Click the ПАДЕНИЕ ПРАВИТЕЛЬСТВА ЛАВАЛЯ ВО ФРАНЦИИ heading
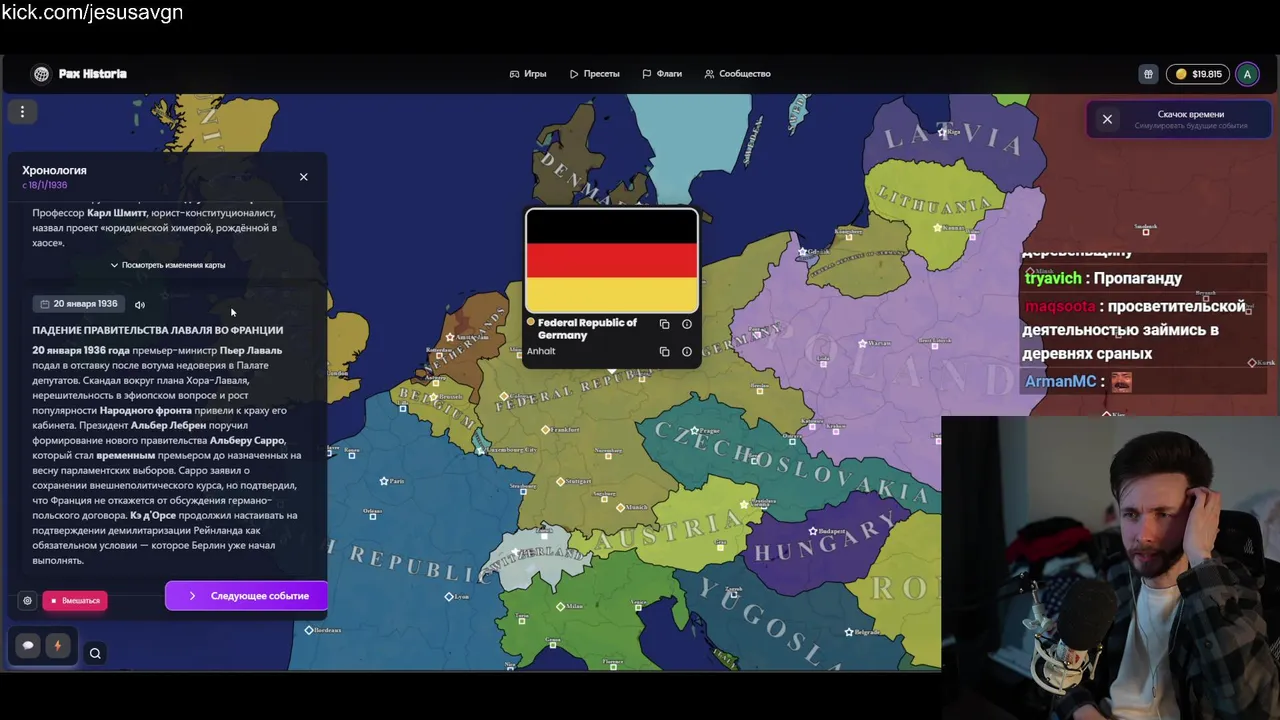The height and width of the screenshot is (720, 1280). point(158,330)
